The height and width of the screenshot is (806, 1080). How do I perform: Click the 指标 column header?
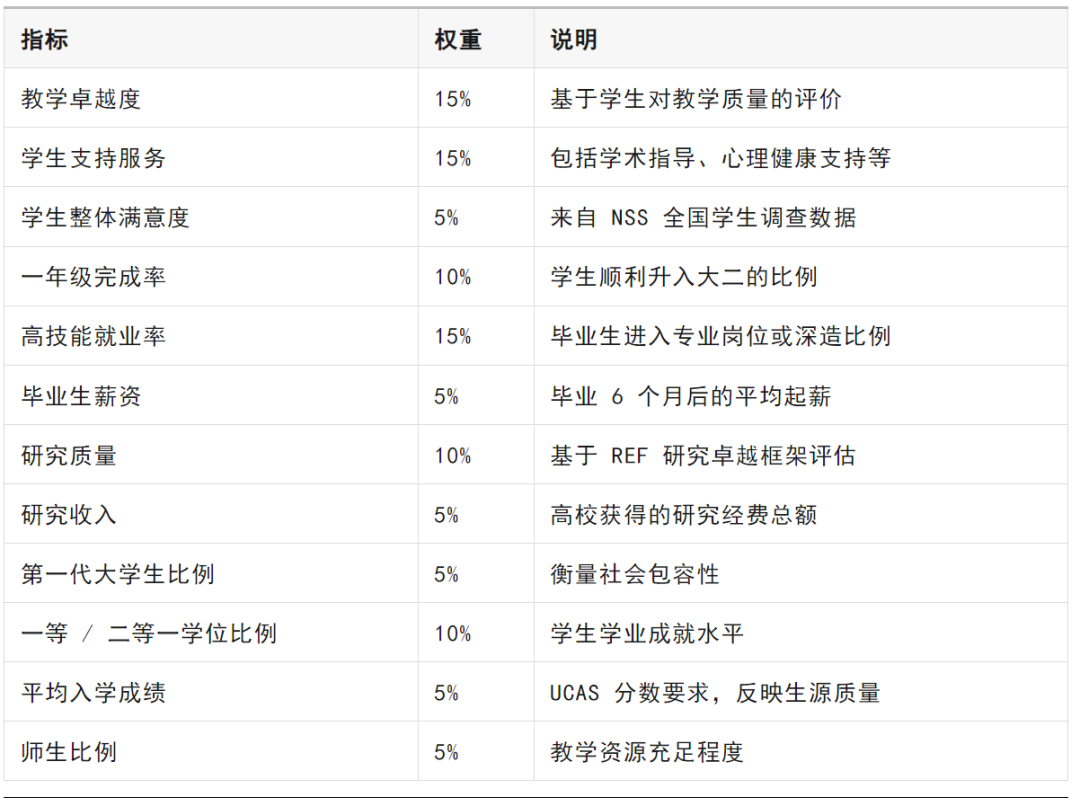(45, 39)
